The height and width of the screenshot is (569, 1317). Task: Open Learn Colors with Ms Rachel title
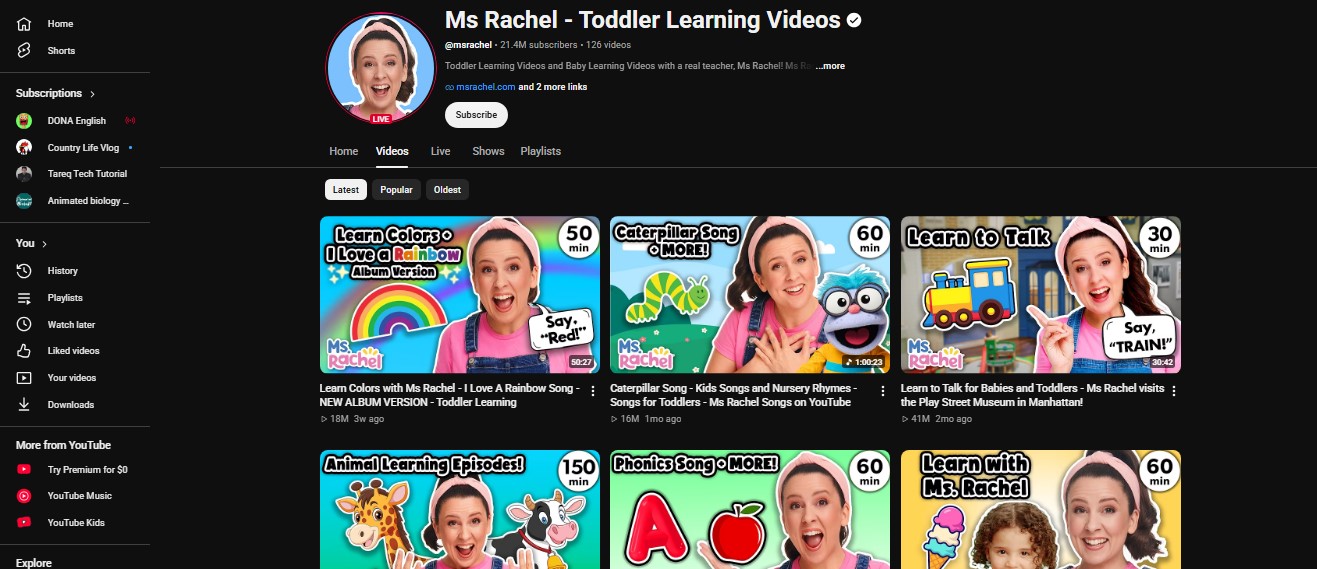(449, 395)
